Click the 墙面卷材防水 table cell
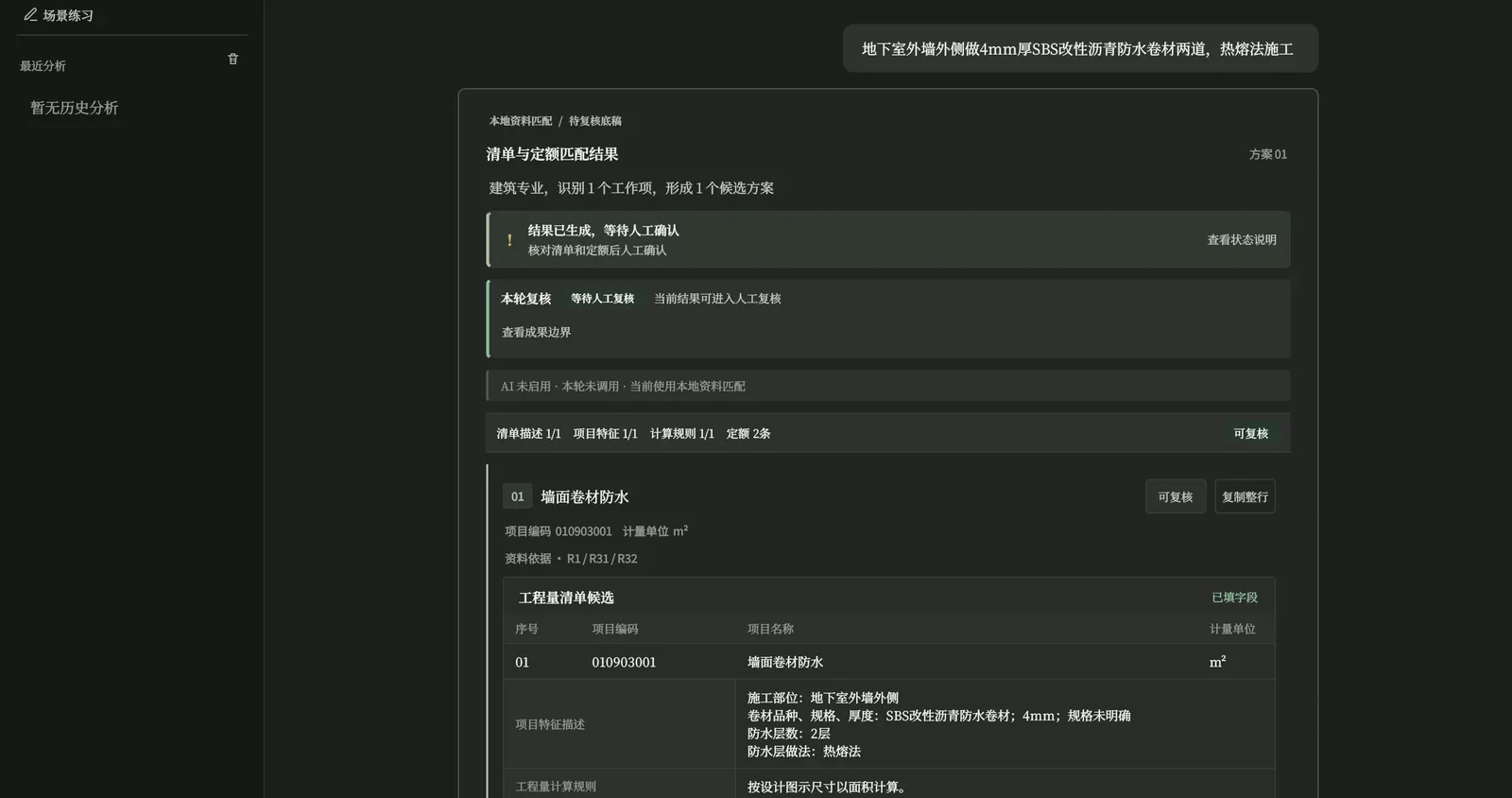 785,663
